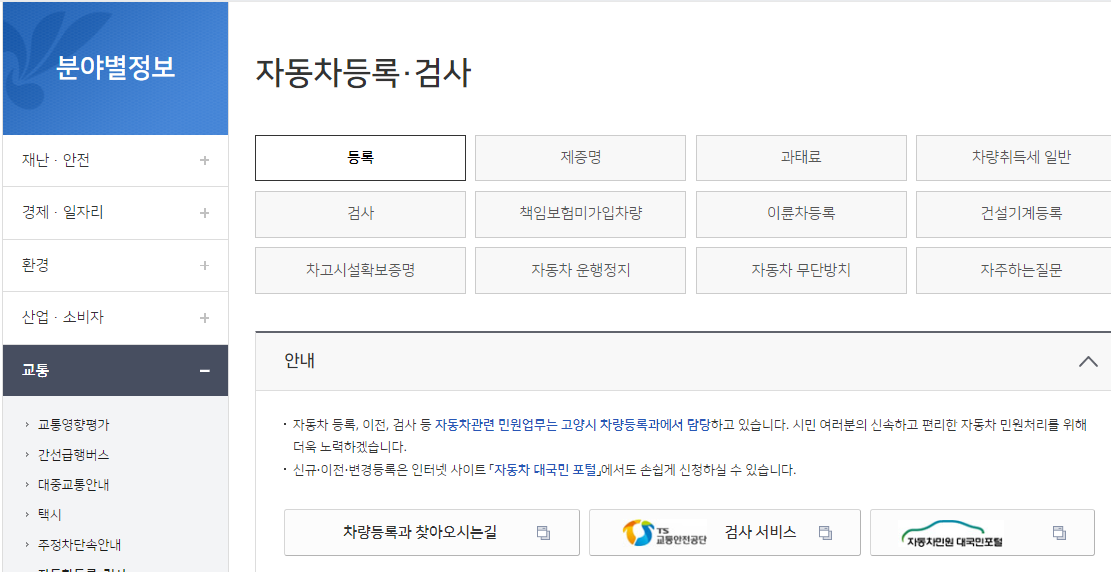Select the 검사 tab

361,214
